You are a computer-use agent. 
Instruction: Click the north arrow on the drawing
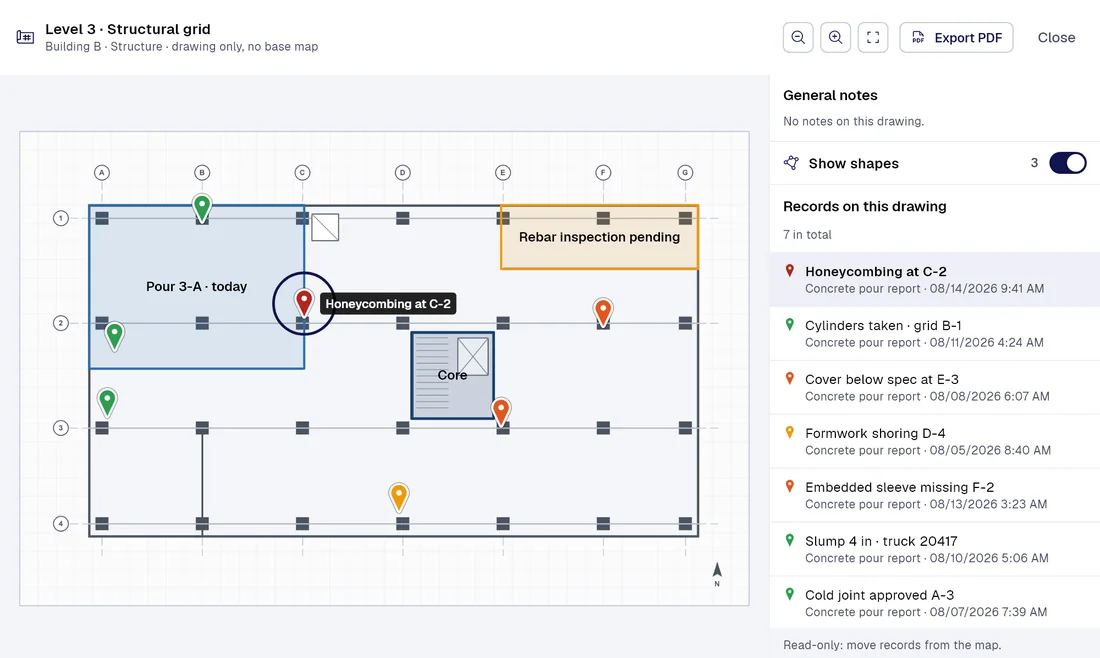717,574
